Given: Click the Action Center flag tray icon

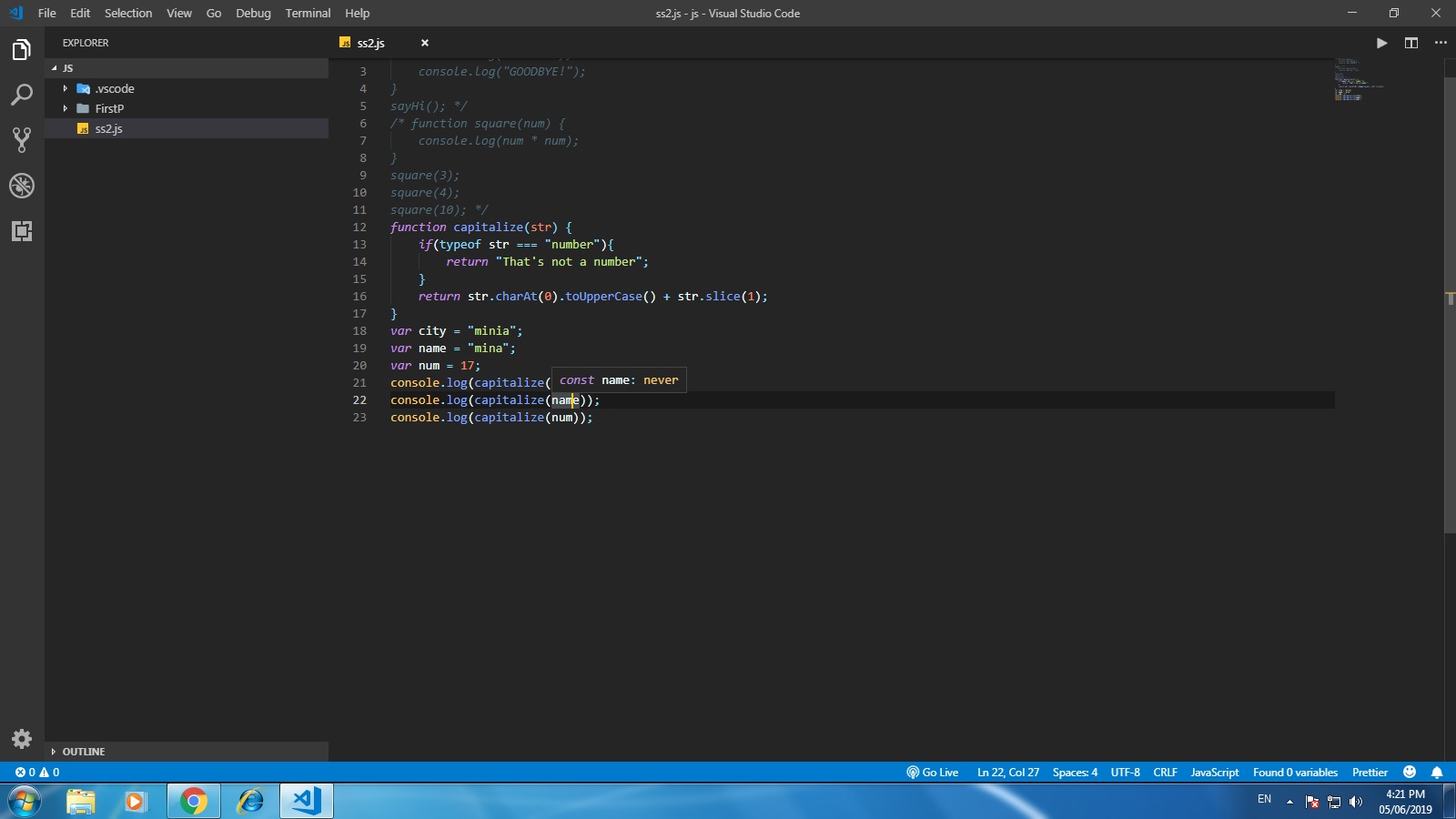Looking at the screenshot, I should tap(1312, 802).
